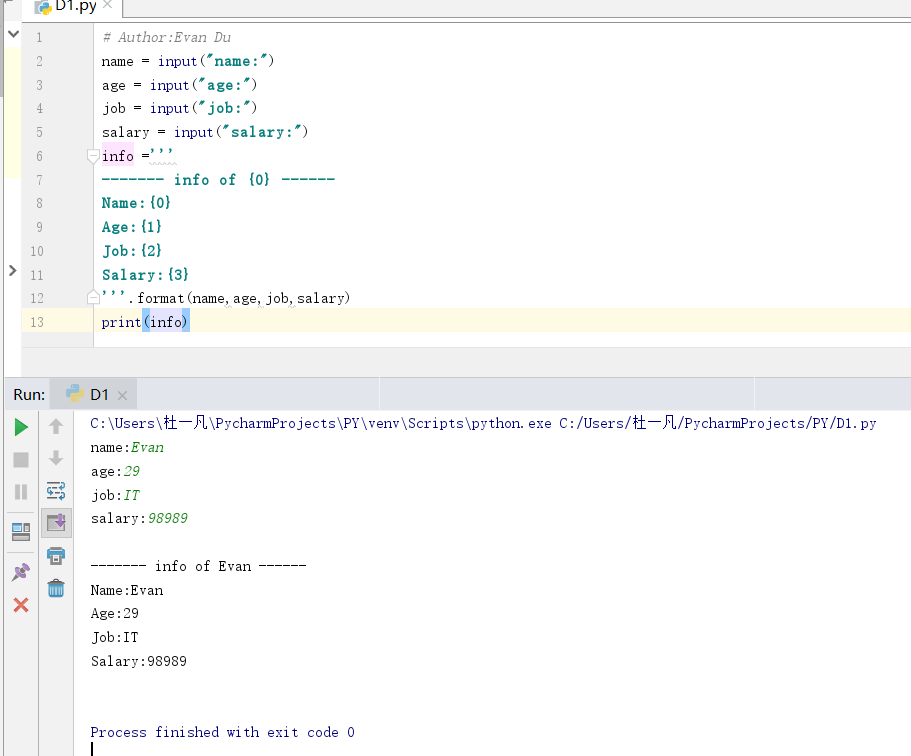Click the Stop process square icon

[x=21, y=460]
